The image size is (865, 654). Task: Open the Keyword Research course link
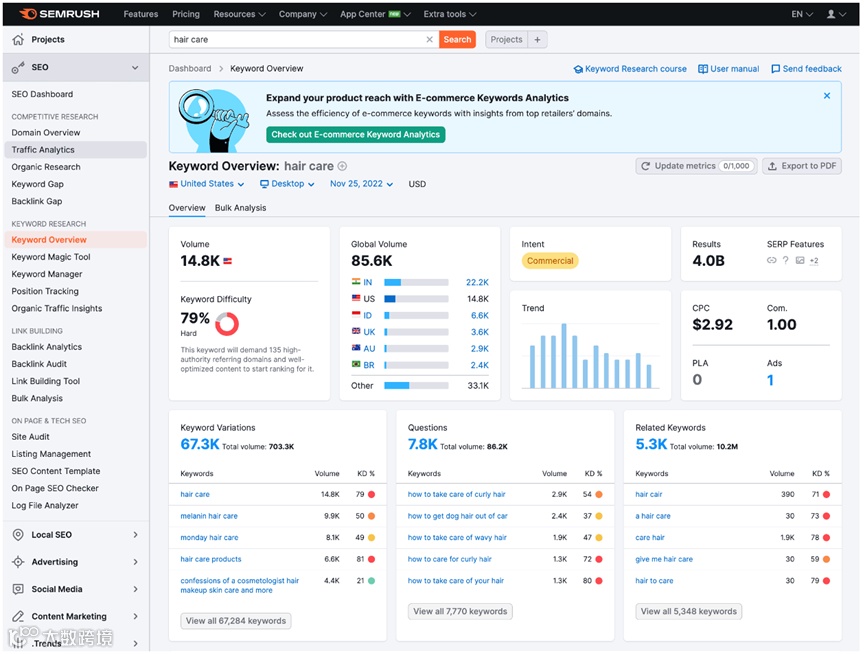pos(630,69)
